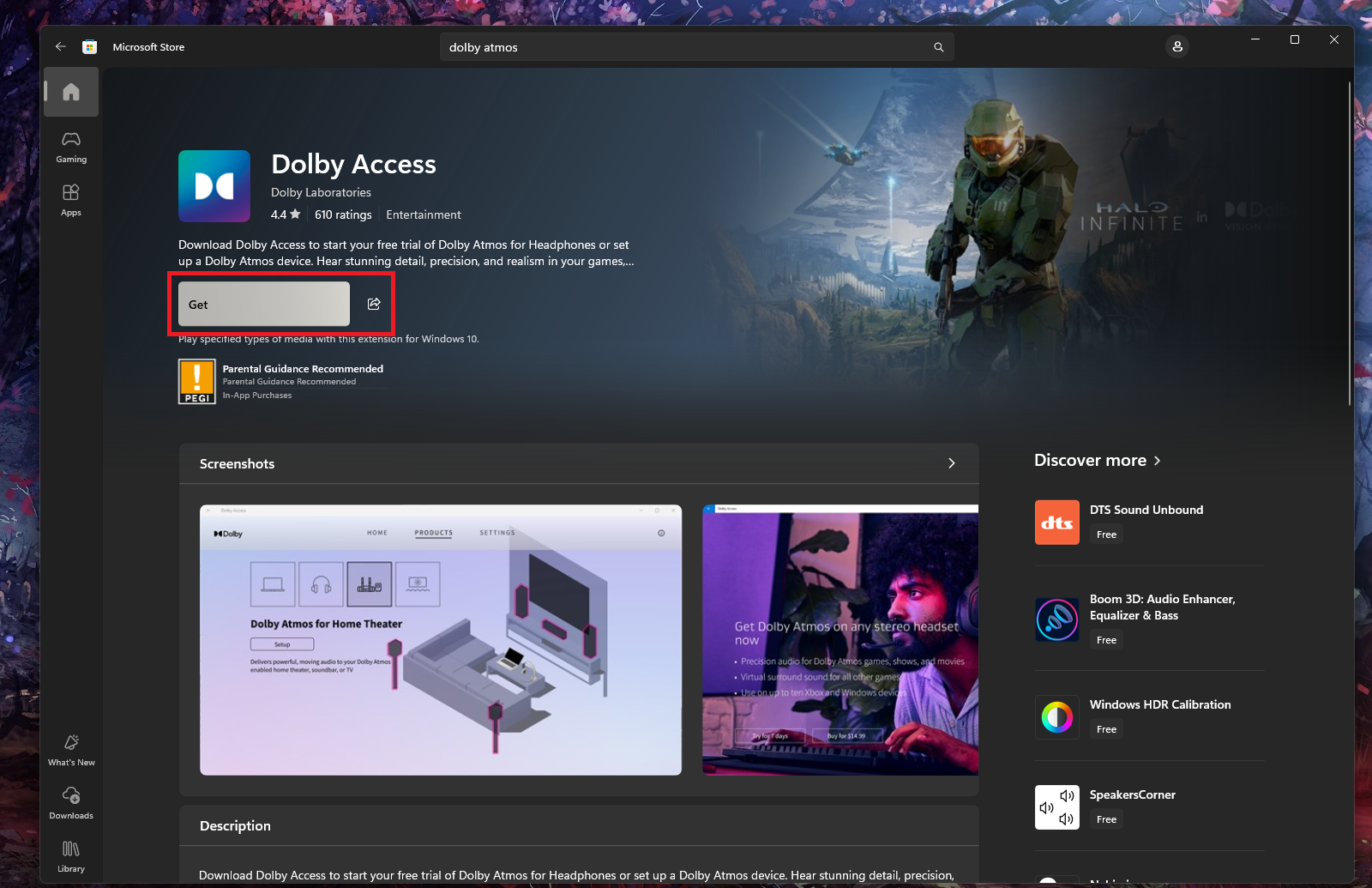This screenshot has width=1372, height=888.
Task: Open DTS Sound Unbound app
Action: click(x=1146, y=510)
